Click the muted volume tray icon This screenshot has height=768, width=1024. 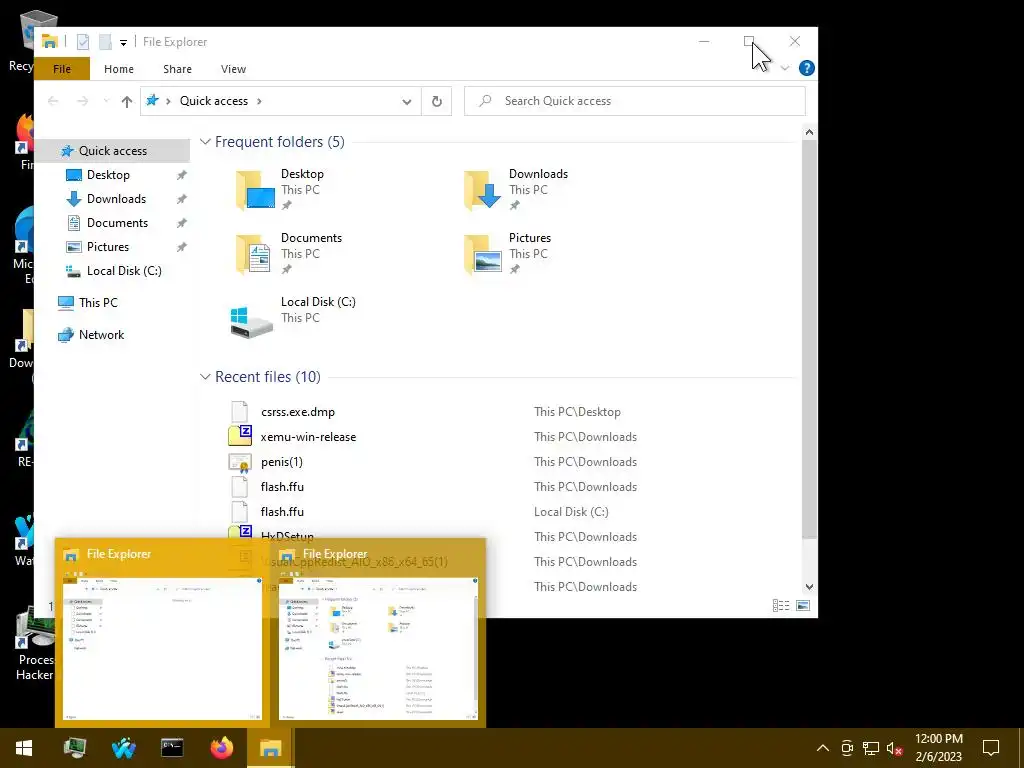(895, 748)
